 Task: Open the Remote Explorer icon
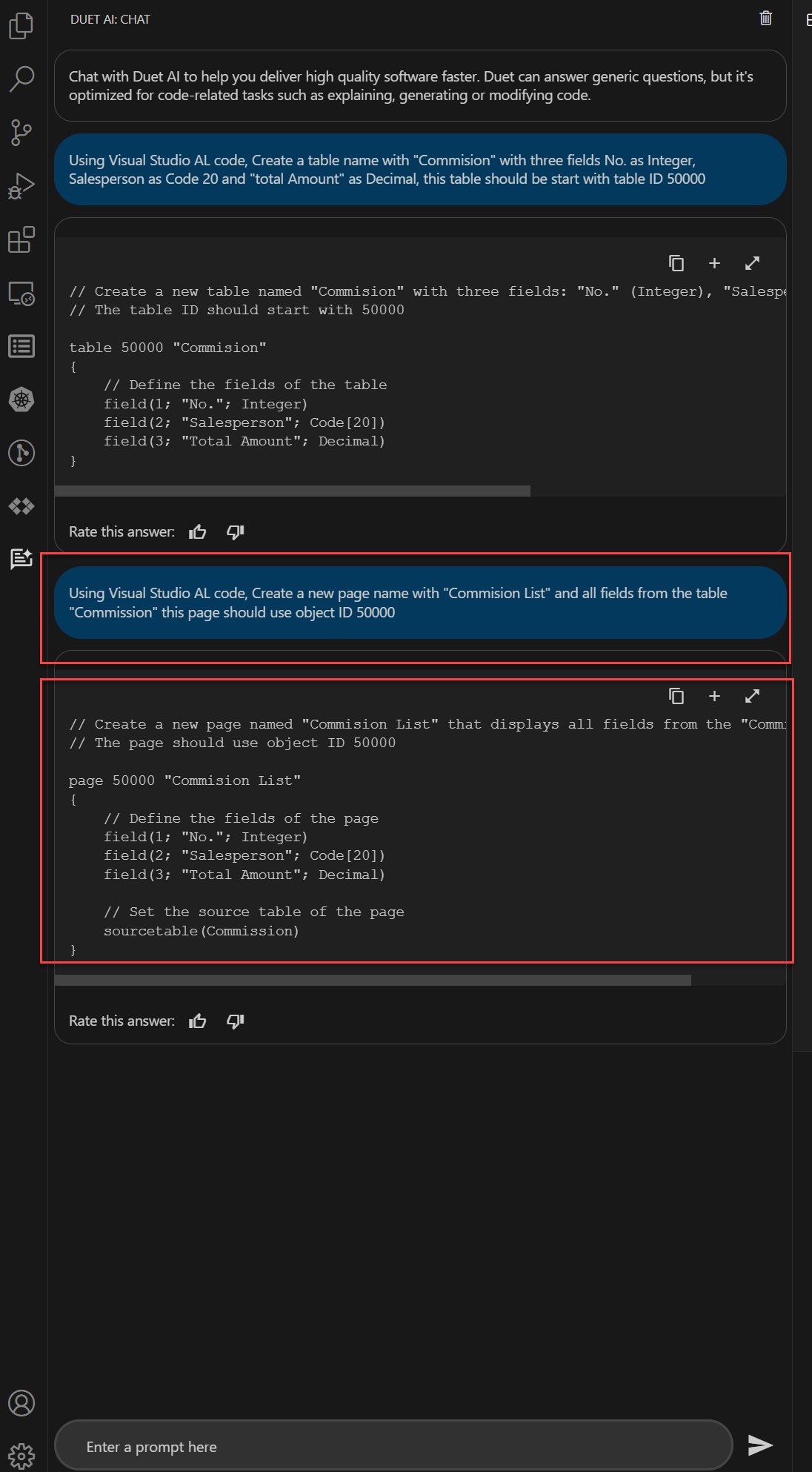coord(21,294)
